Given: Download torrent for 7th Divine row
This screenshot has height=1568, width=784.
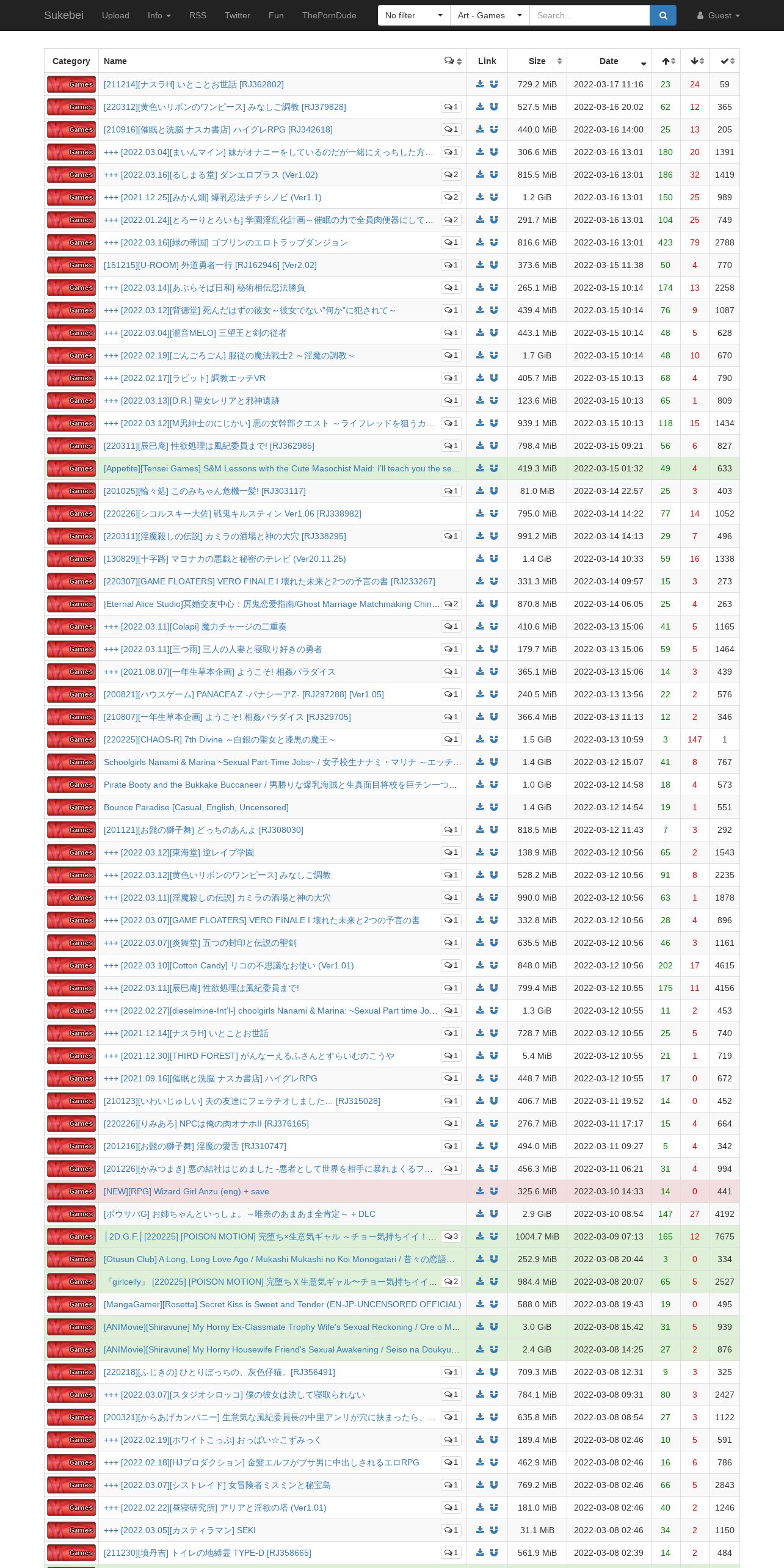Looking at the screenshot, I should click(x=480, y=739).
